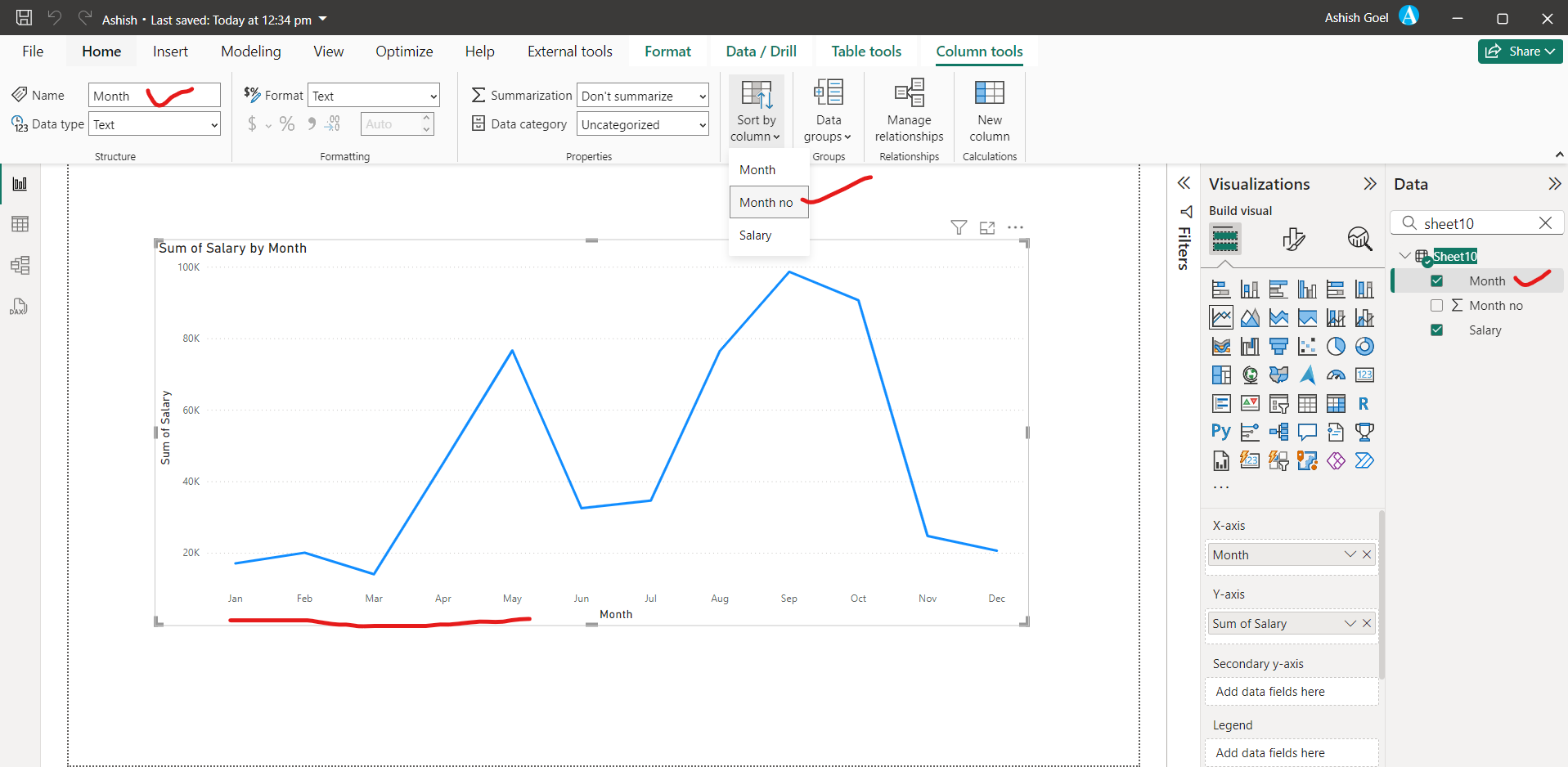Collapse the Sheet10 table
The image size is (1568, 767).
pos(1405,255)
